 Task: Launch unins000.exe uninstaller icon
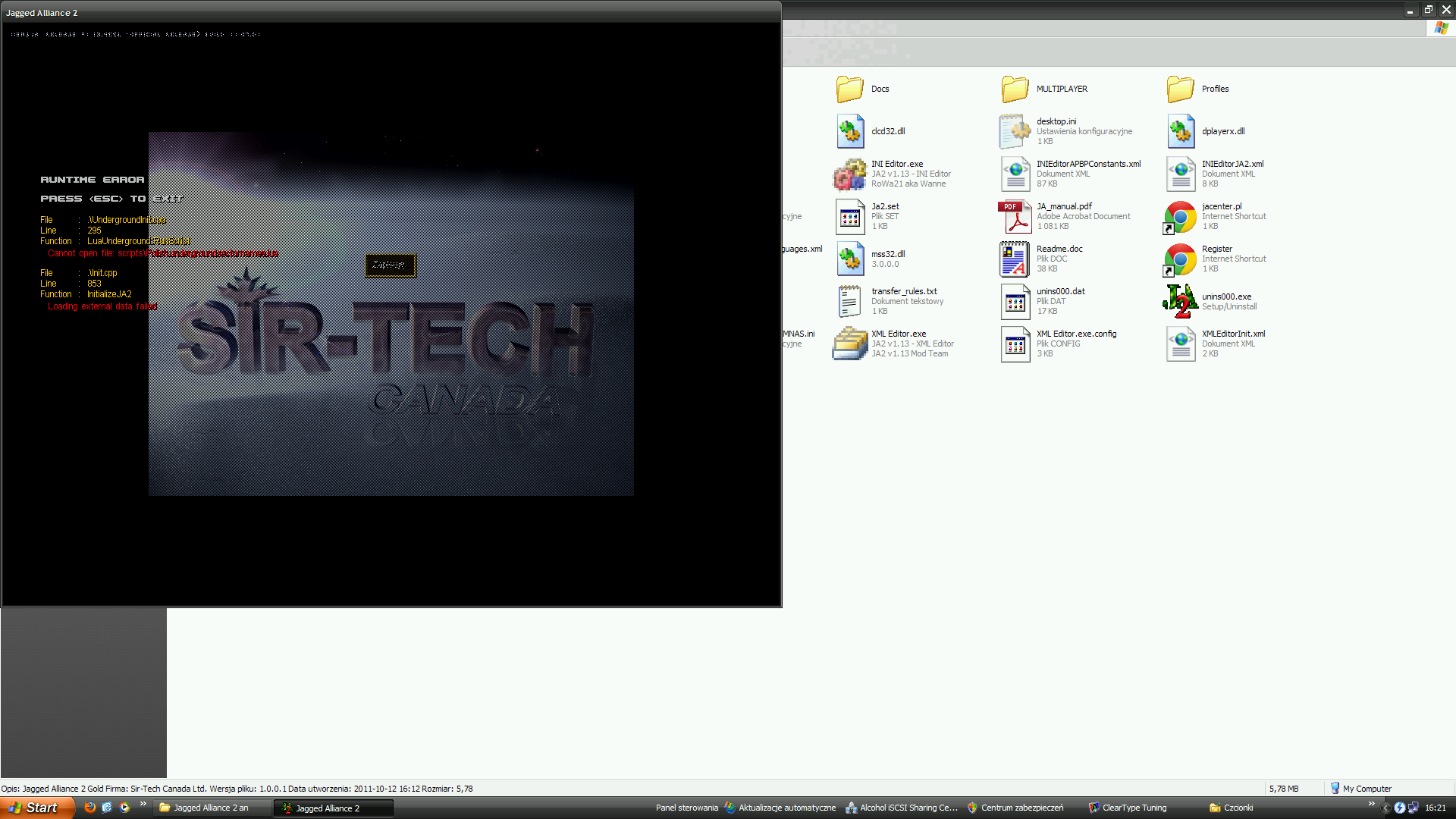pyautogui.click(x=1180, y=301)
